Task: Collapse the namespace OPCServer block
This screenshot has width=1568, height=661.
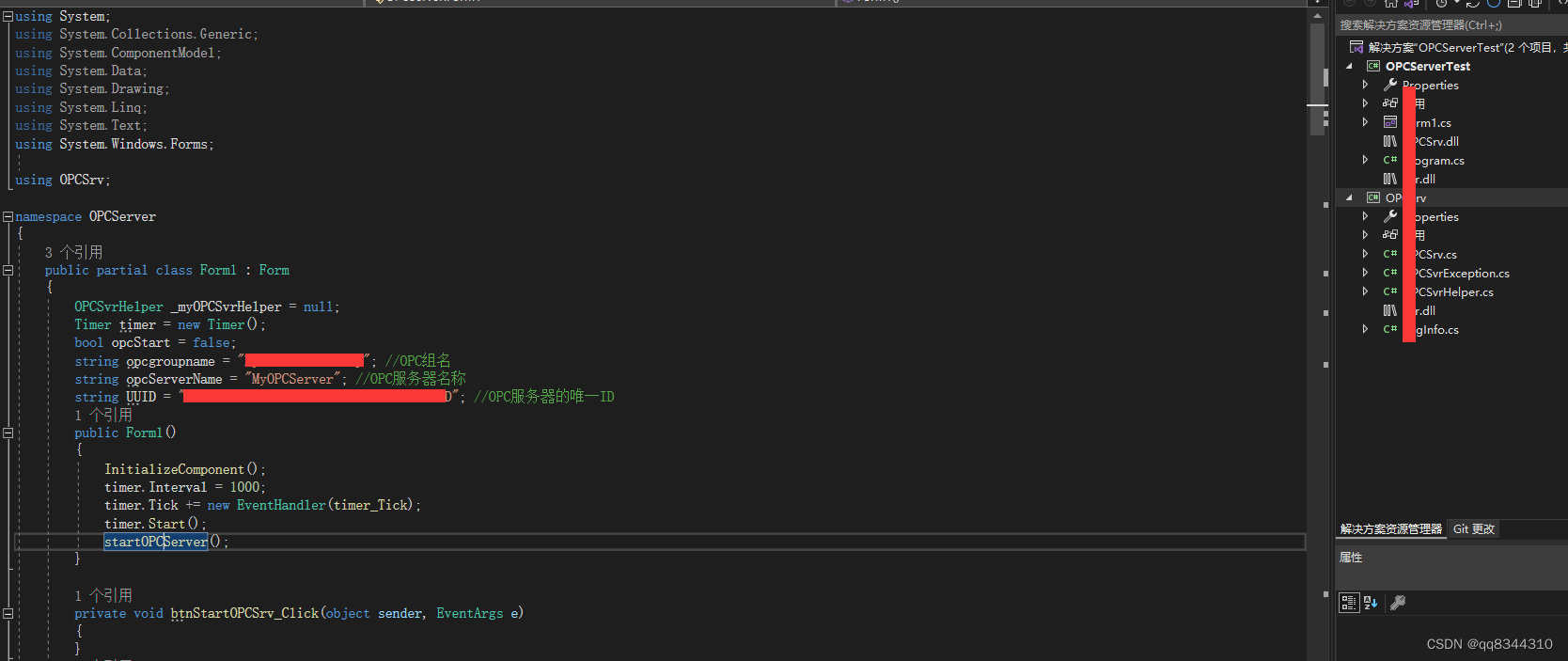Action: [x=8, y=216]
